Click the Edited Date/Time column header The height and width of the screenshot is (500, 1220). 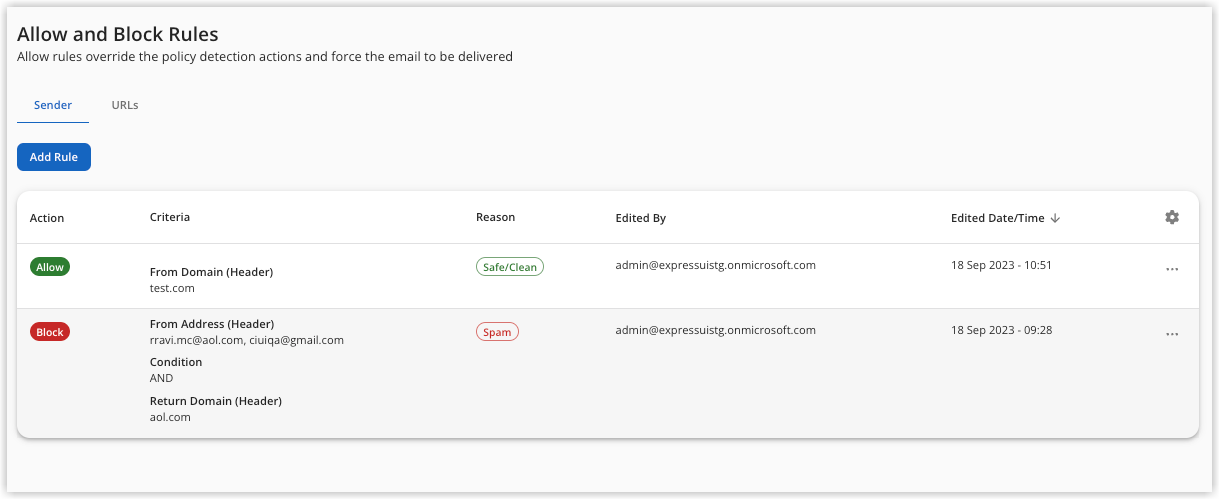tap(997, 218)
